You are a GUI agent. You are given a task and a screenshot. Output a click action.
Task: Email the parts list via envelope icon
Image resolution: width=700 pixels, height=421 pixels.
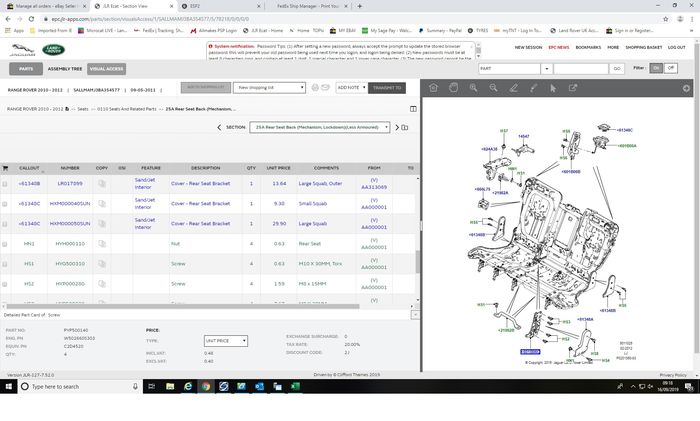pos(325,88)
